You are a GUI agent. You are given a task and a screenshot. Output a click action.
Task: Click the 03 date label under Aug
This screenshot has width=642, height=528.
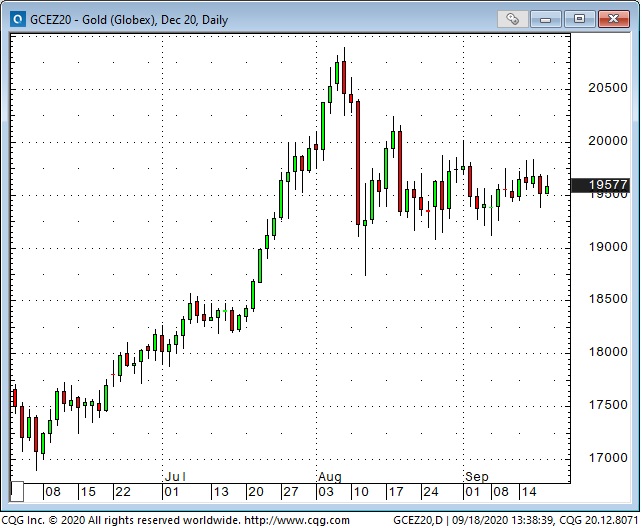(x=326, y=492)
